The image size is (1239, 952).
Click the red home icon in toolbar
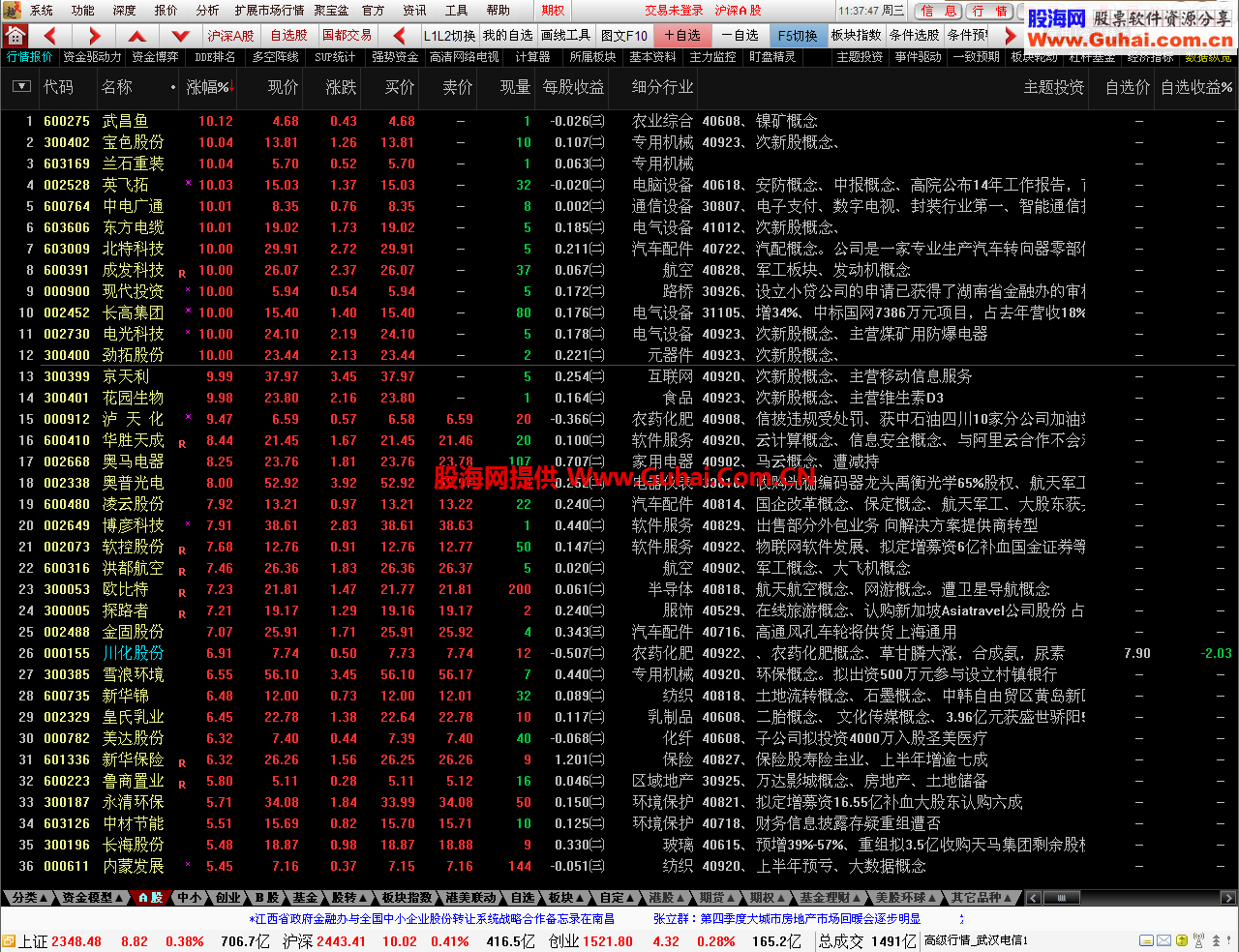[x=15, y=36]
